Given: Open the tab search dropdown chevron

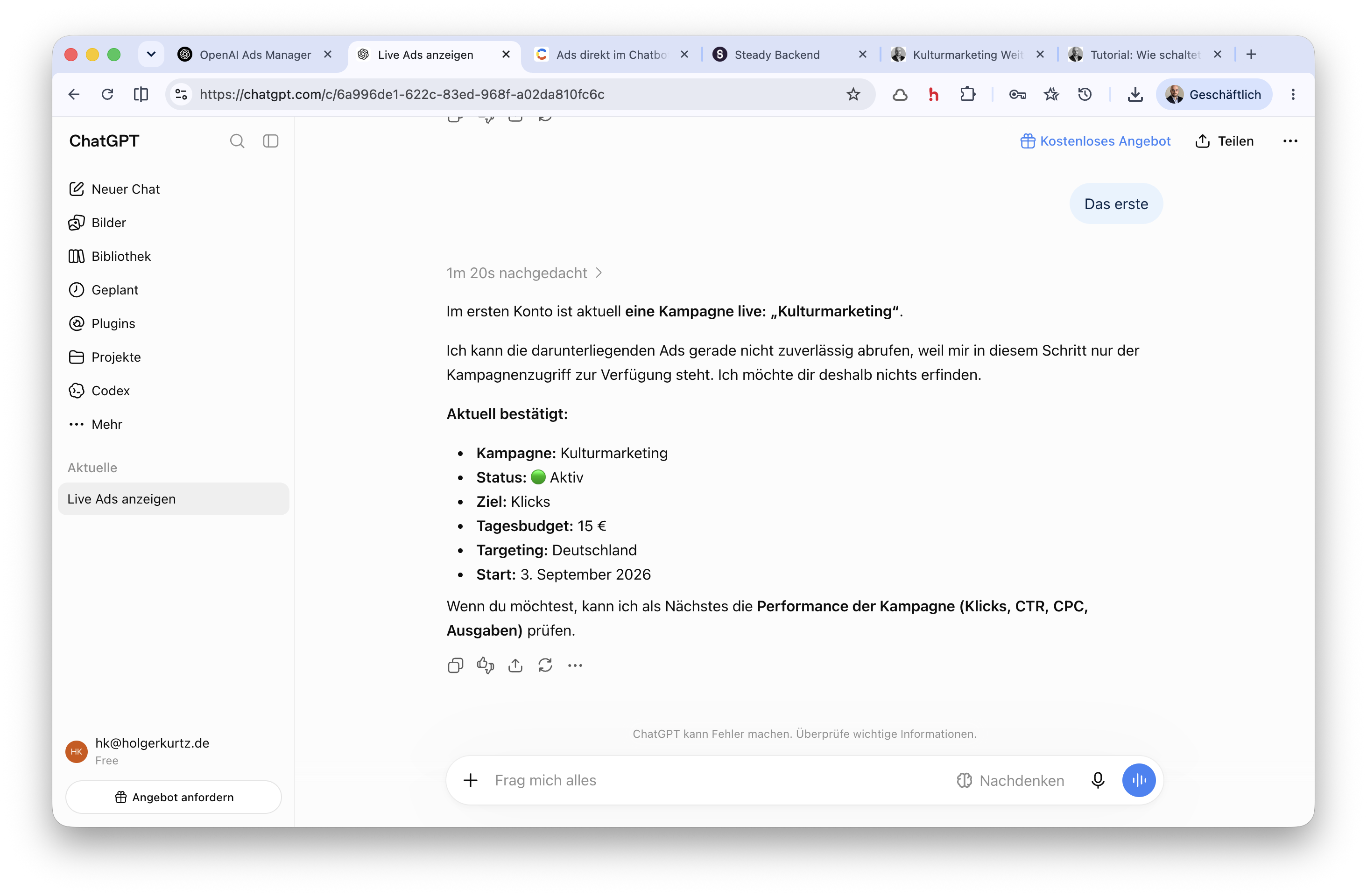Looking at the screenshot, I should tap(151, 55).
